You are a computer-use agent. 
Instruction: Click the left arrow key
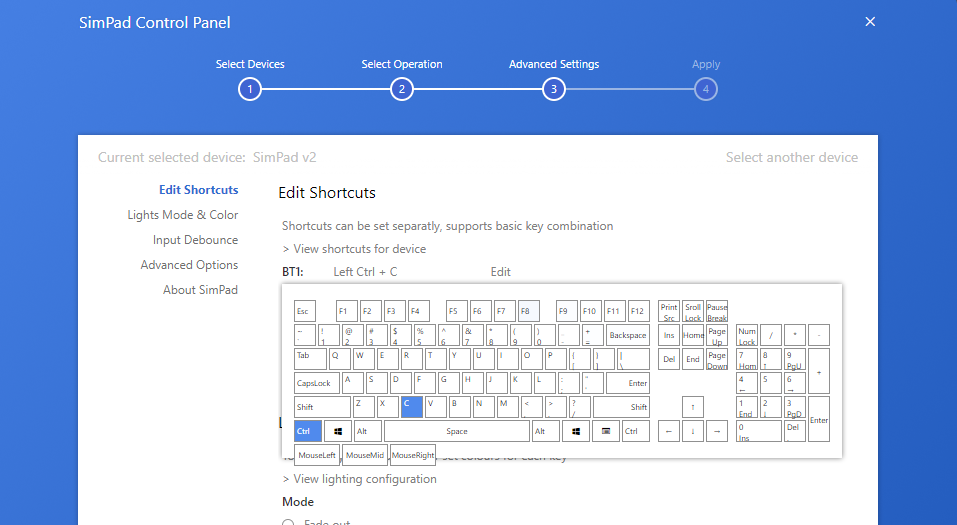tap(669, 431)
